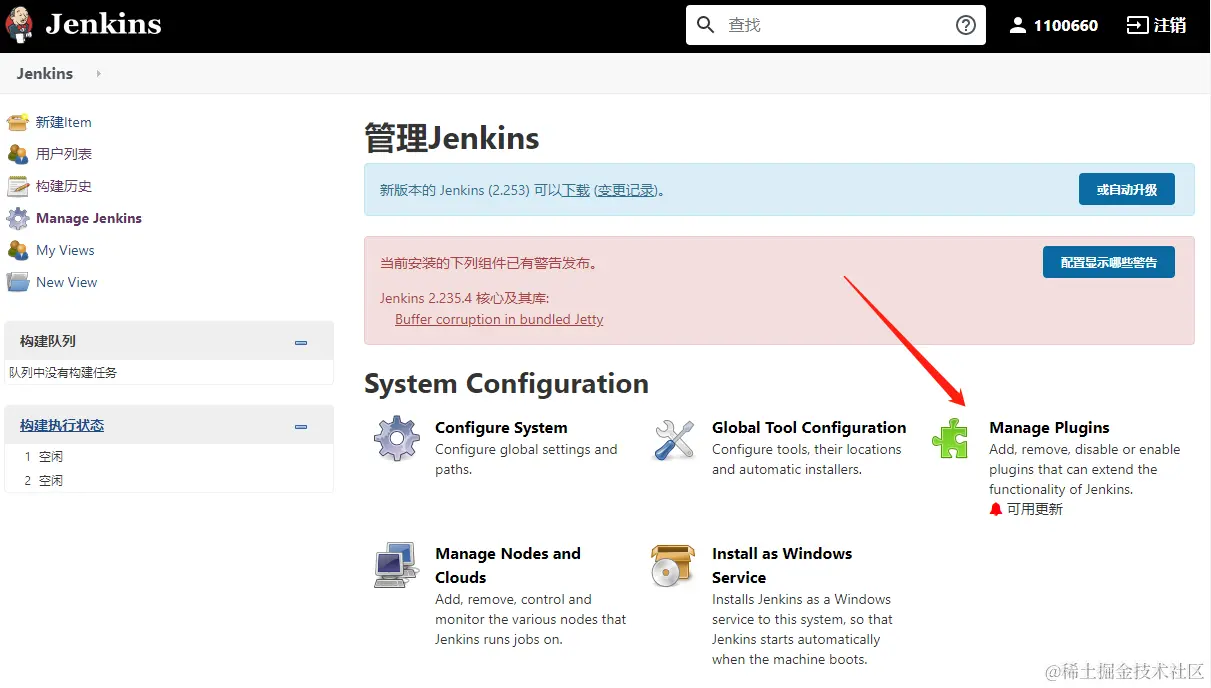Click the search magnifier icon

point(706,25)
